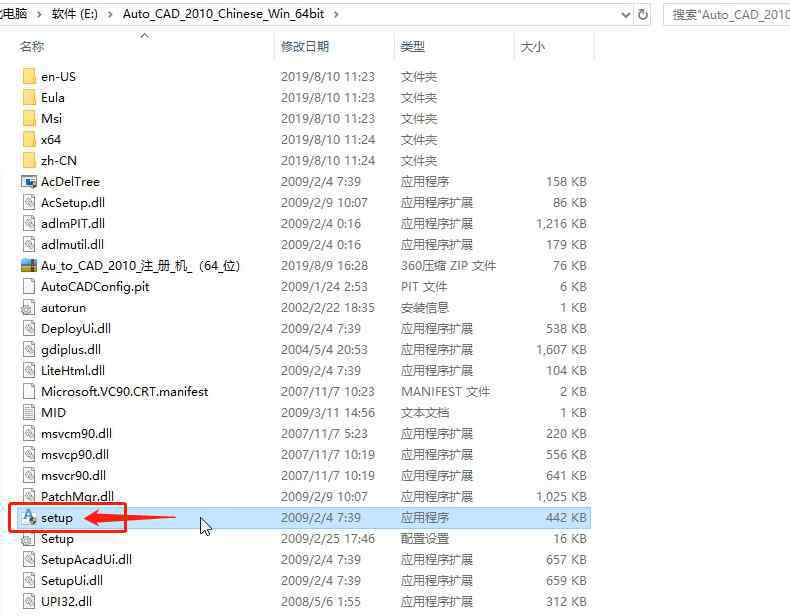Click the 文本文档 type cell
The width and height of the screenshot is (790, 616).
[x=425, y=413]
